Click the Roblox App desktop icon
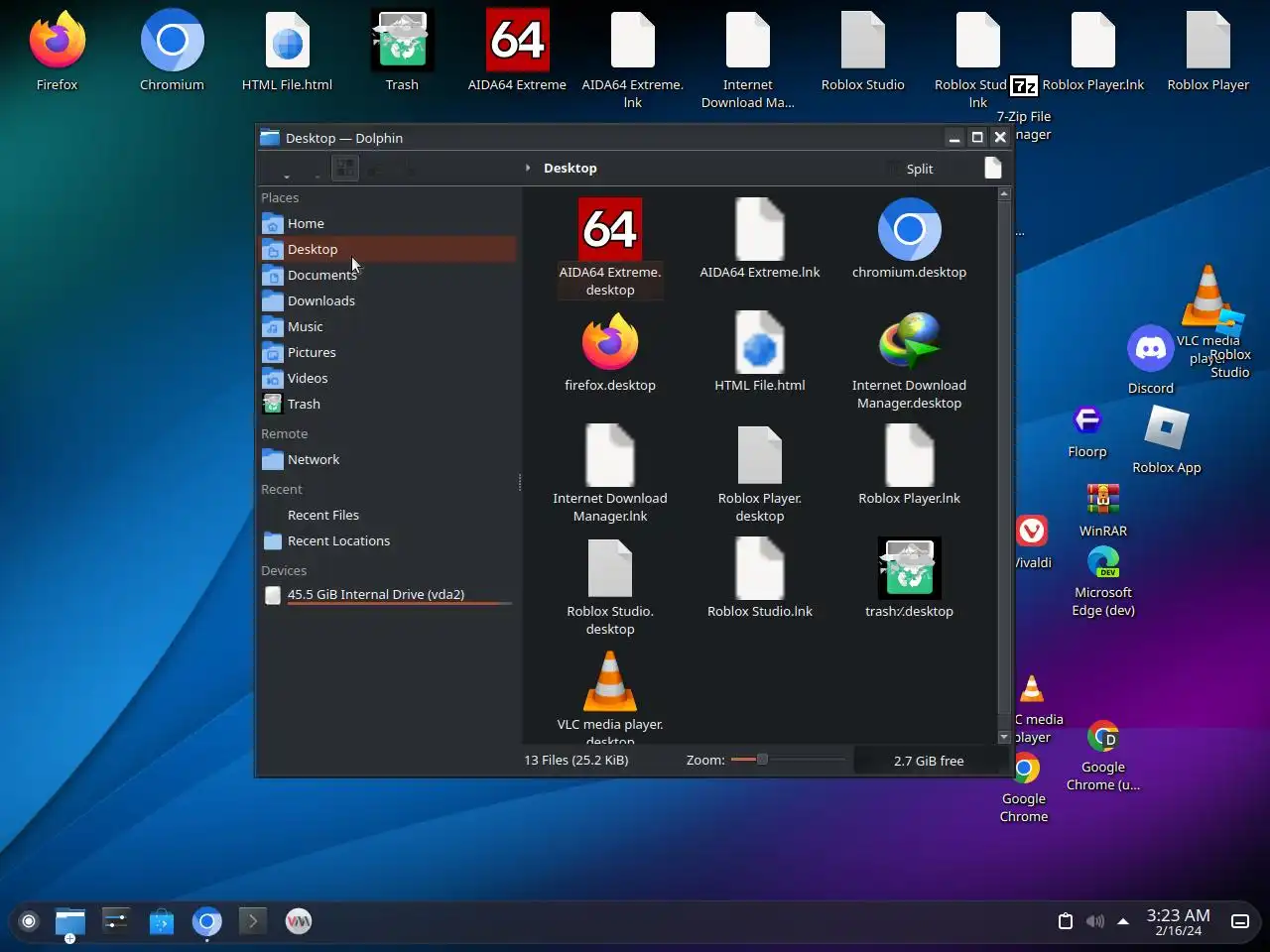Image resolution: width=1270 pixels, height=952 pixels. [1167, 440]
